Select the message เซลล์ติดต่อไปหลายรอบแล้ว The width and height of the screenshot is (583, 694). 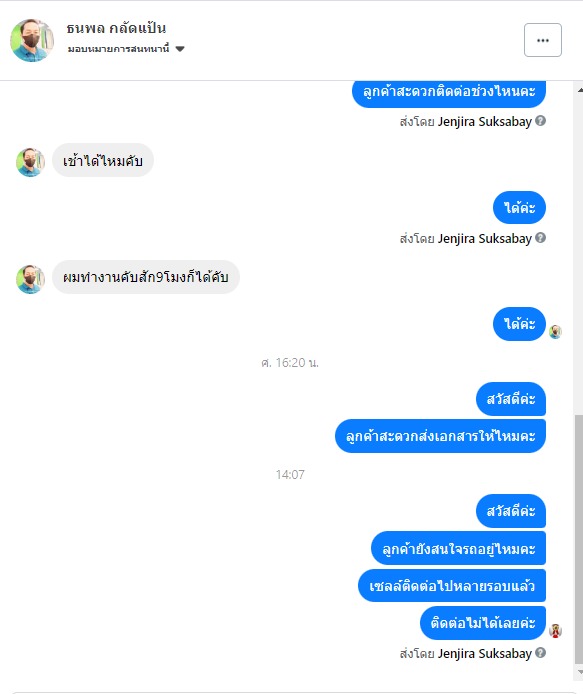(x=452, y=586)
